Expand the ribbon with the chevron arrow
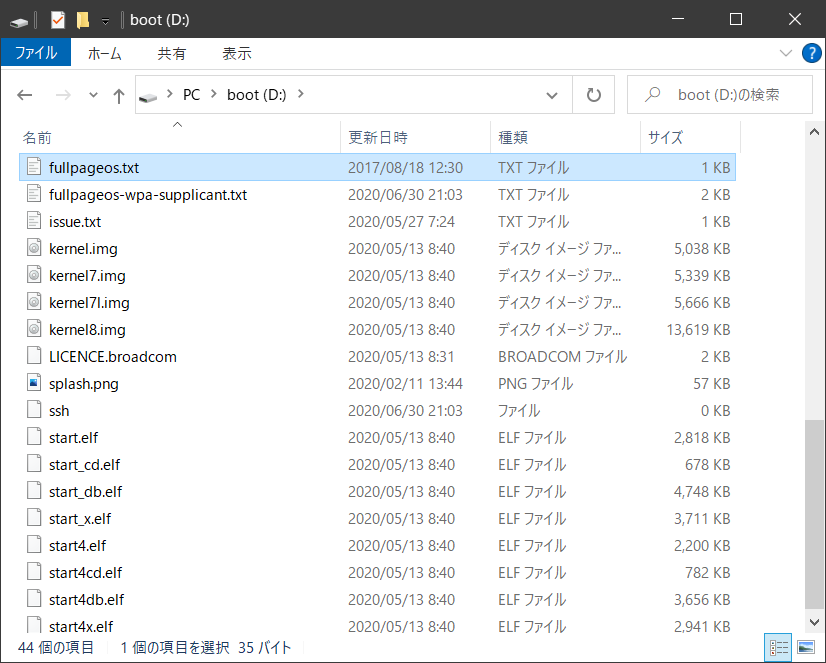 click(786, 53)
